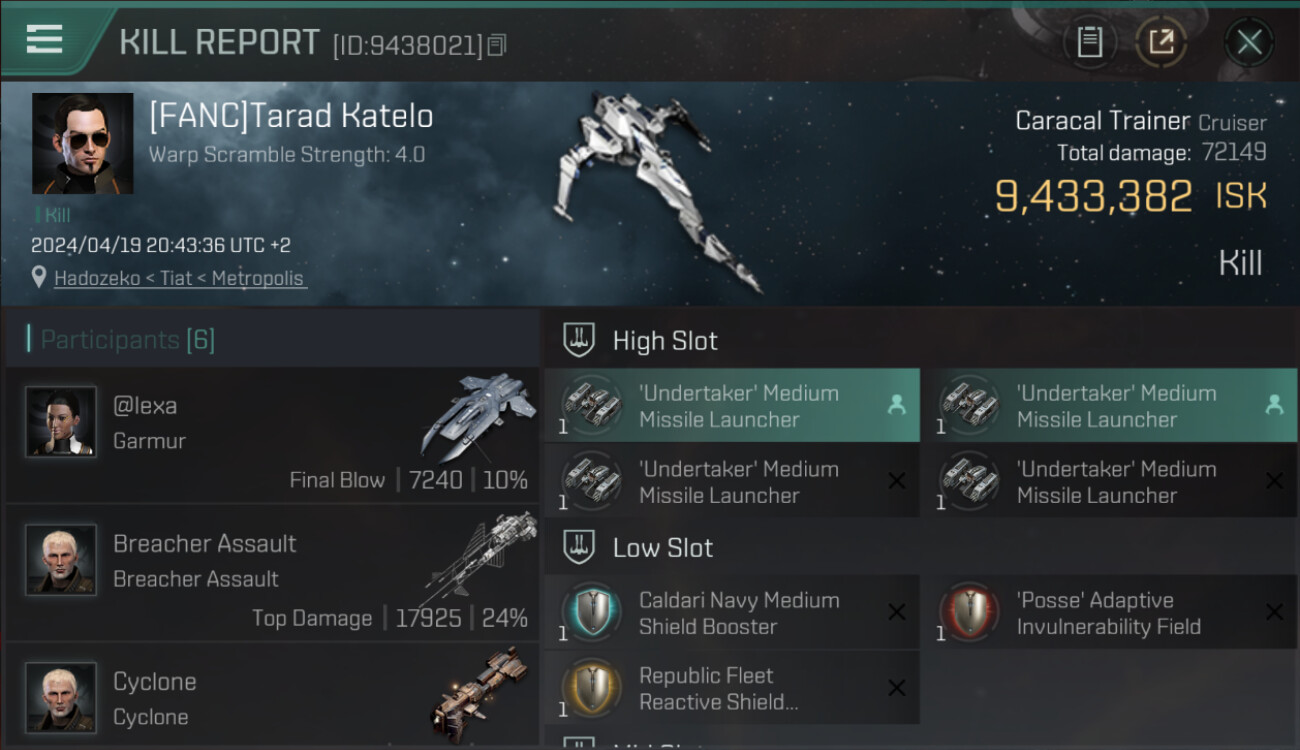
Task: Select the Breacher Assault participant entry
Action: [272, 572]
